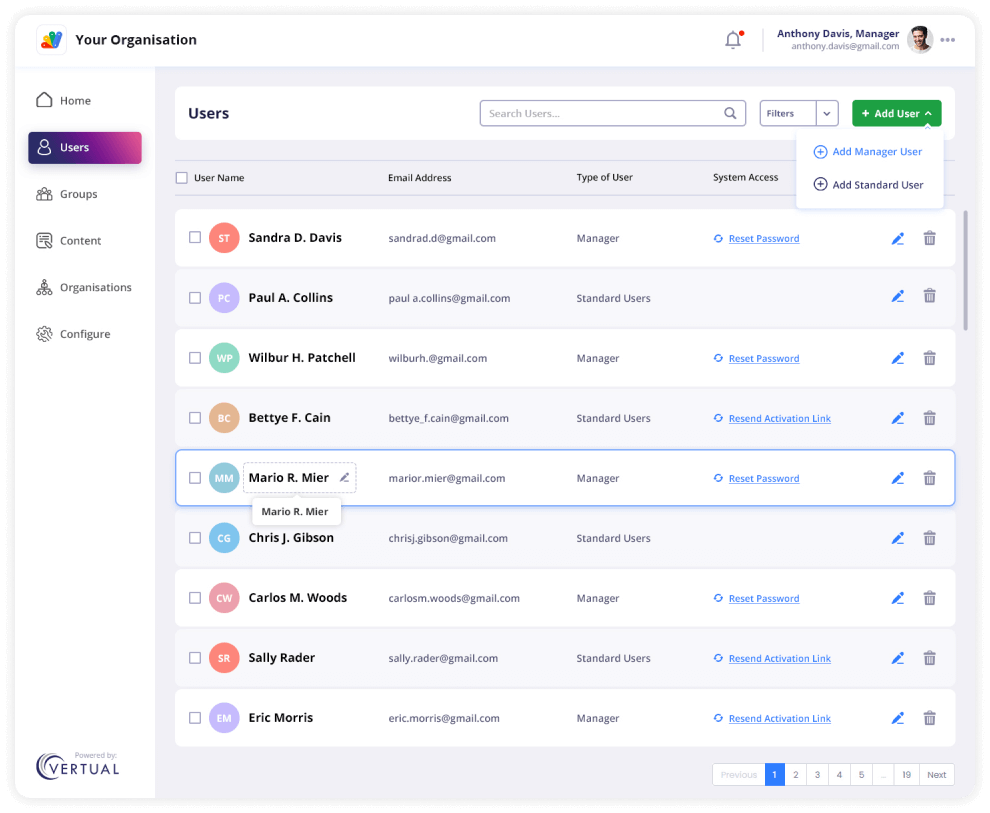Open Configure in the sidebar
Screen dimensions: 990x813
73,334
